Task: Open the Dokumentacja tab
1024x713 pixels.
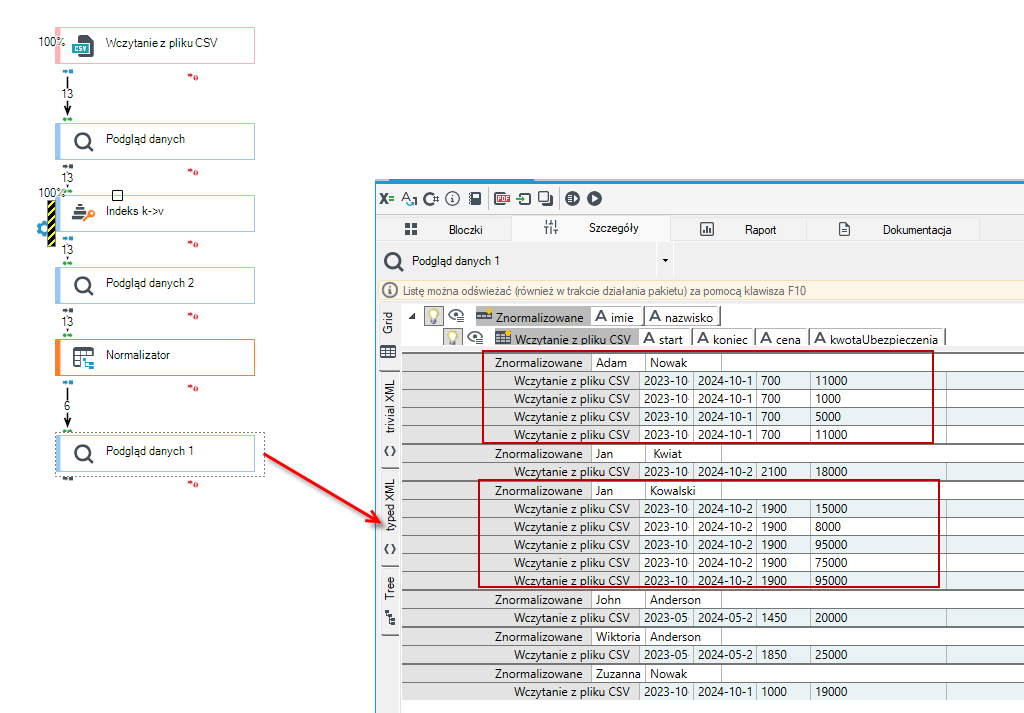Action: pos(893,229)
